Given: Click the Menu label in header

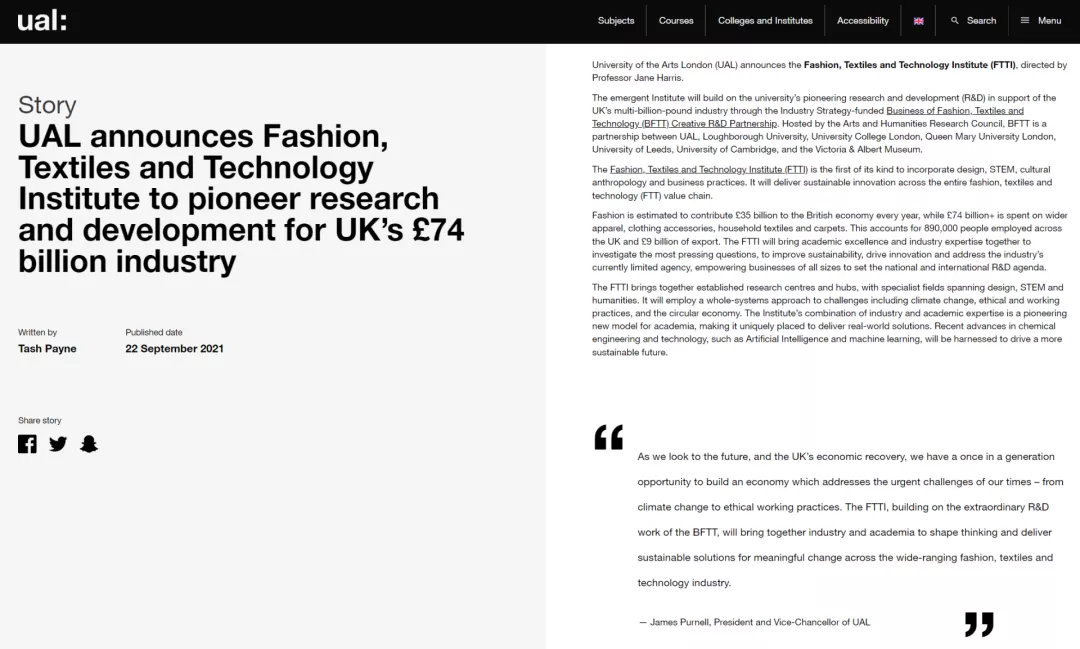Looking at the screenshot, I should pos(1050,21).
